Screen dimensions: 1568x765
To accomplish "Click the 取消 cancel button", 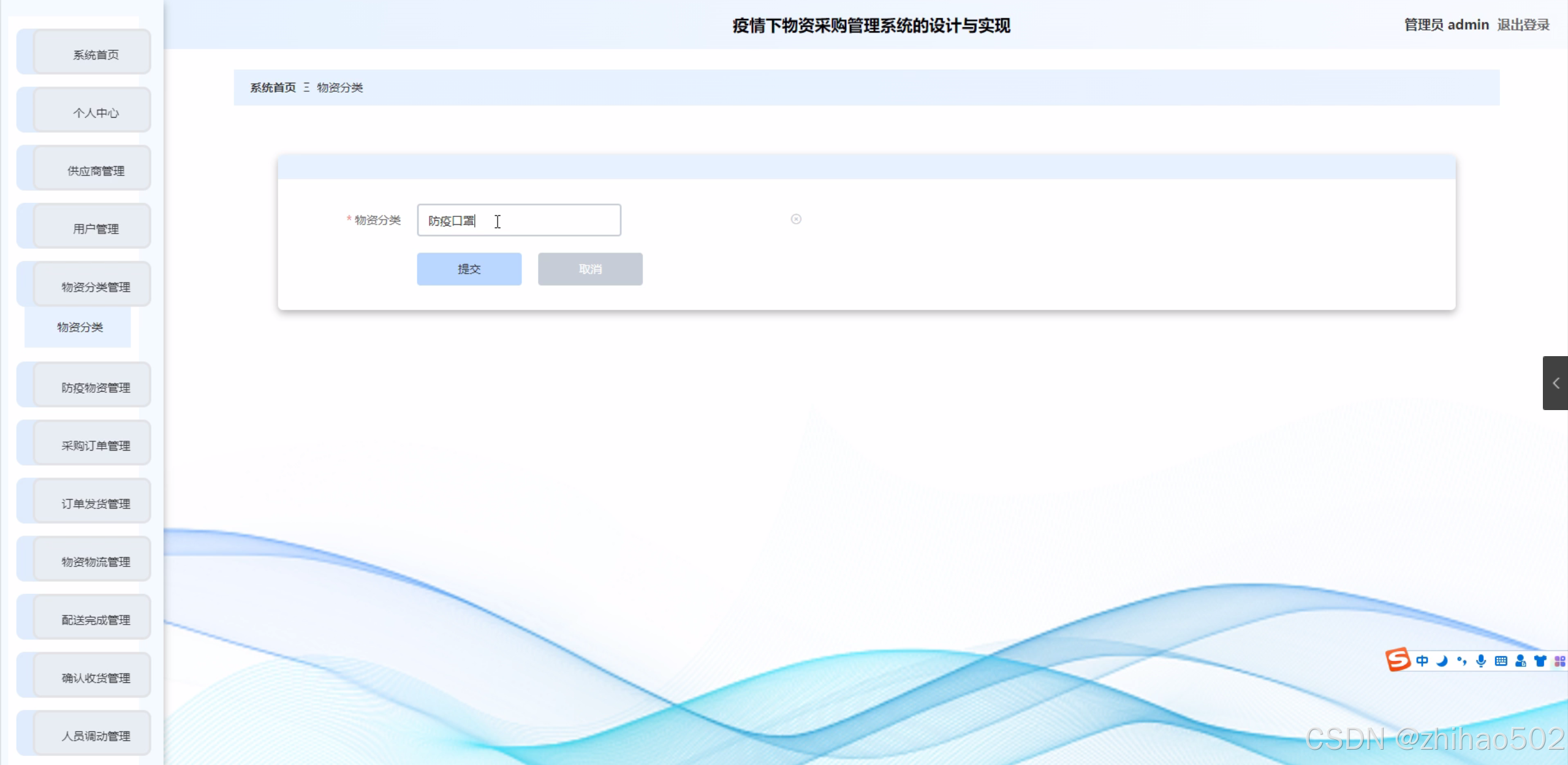I will coord(589,268).
